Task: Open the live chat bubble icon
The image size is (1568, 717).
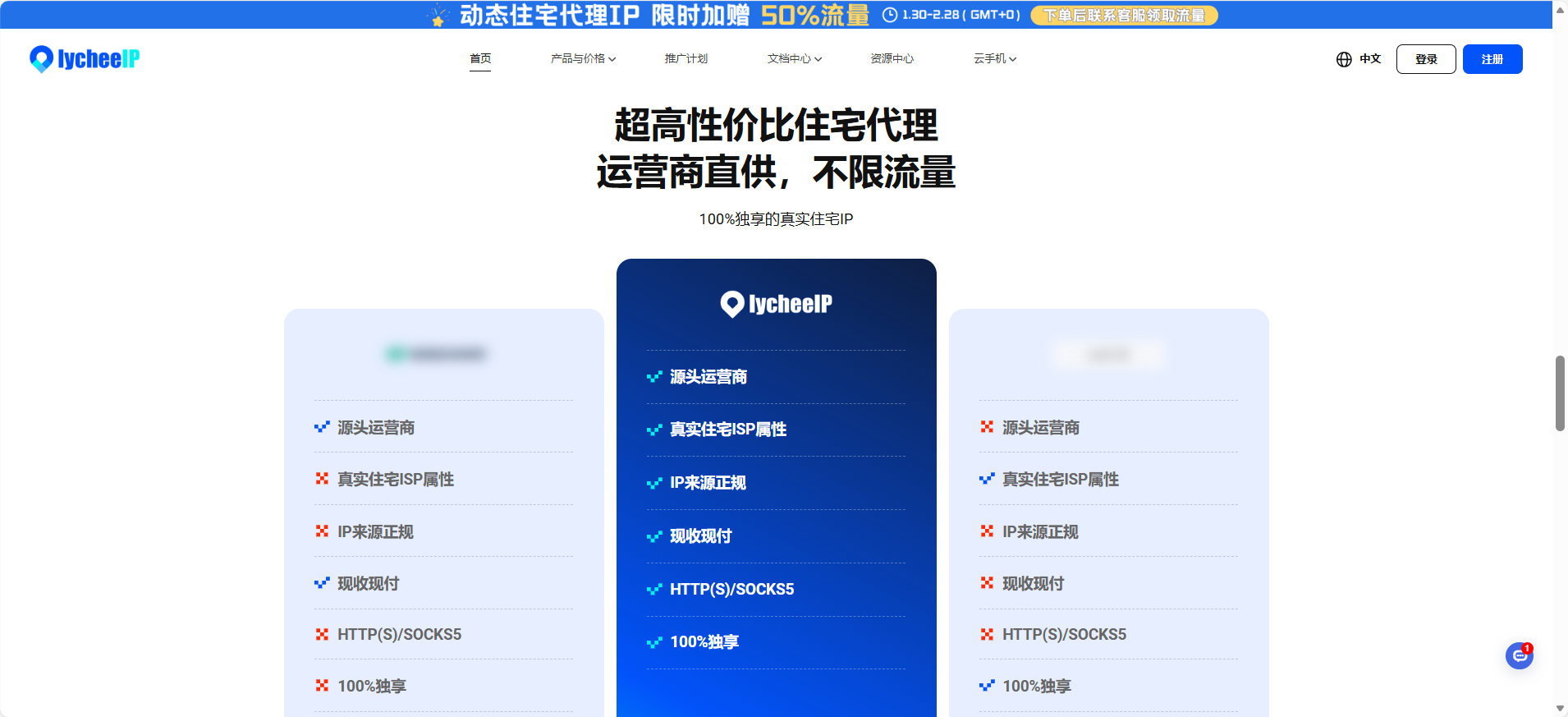Action: click(1519, 655)
